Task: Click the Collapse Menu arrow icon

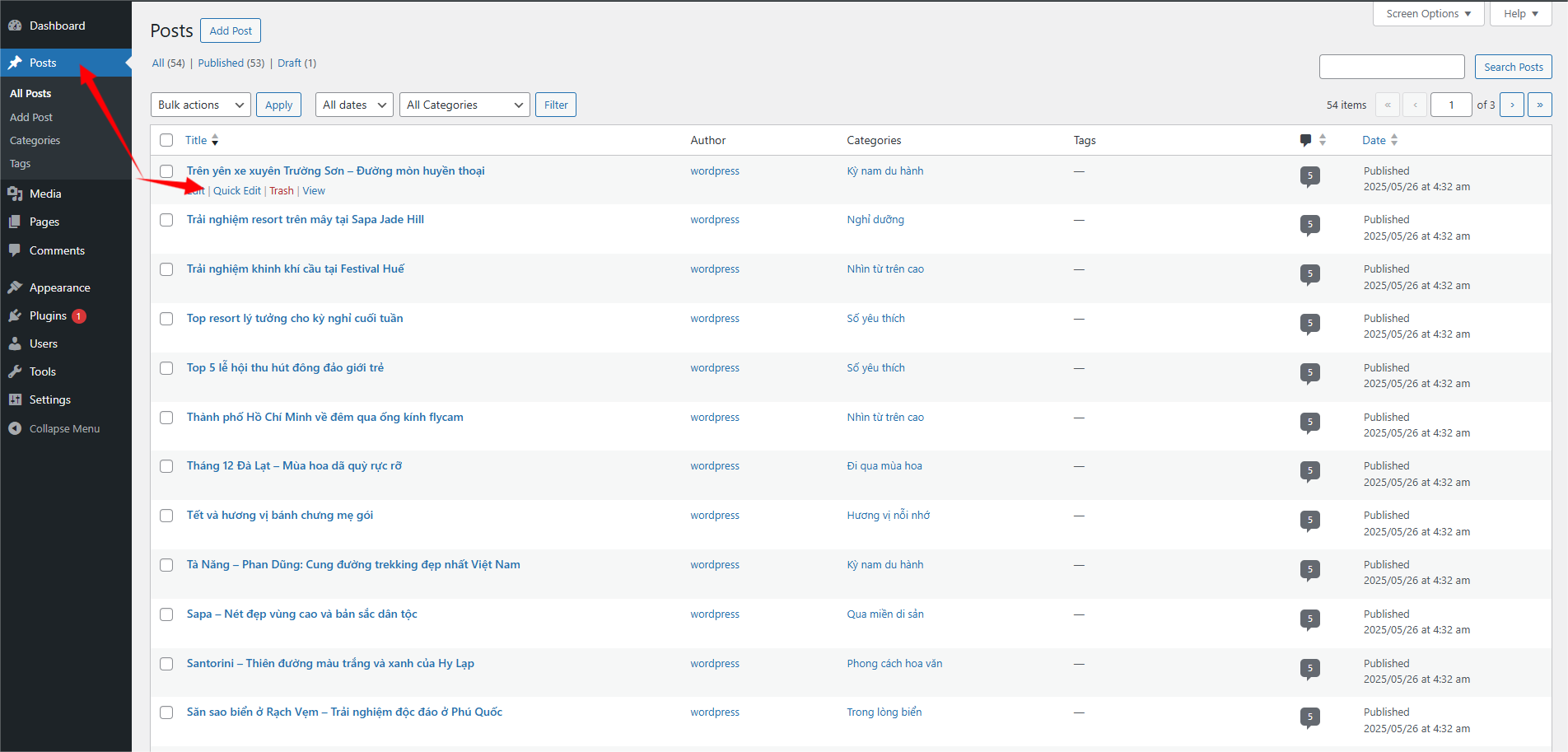Action: 15,428
